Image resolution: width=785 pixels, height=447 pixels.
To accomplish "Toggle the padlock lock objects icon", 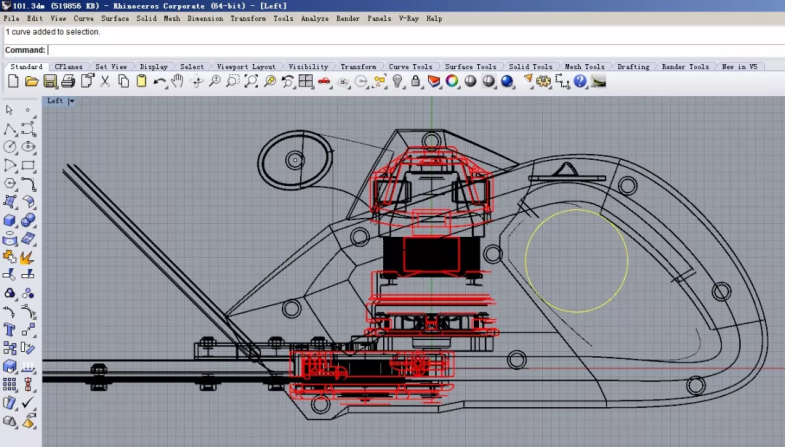I will pos(415,81).
